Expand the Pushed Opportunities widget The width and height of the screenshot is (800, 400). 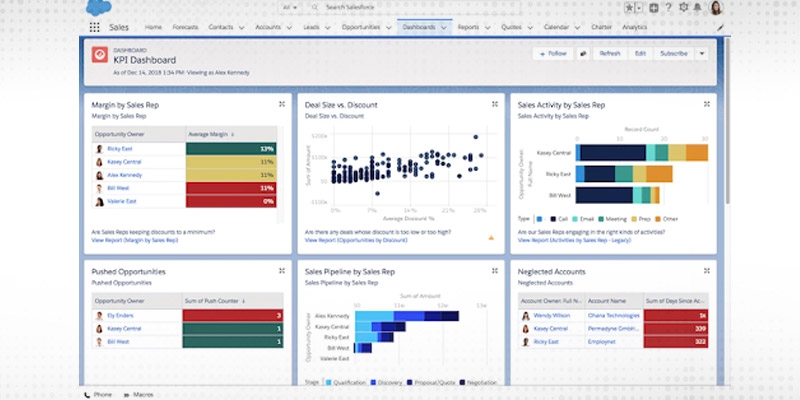[x=282, y=271]
